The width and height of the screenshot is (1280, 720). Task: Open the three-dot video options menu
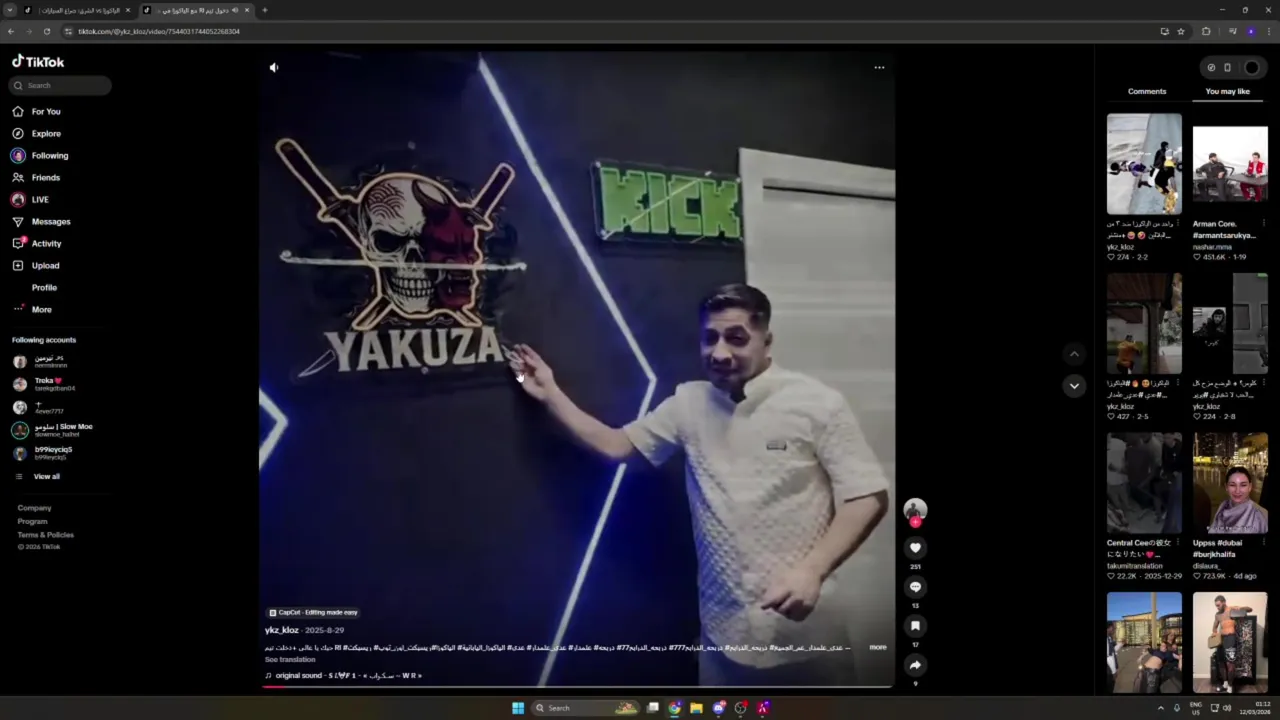coord(879,68)
